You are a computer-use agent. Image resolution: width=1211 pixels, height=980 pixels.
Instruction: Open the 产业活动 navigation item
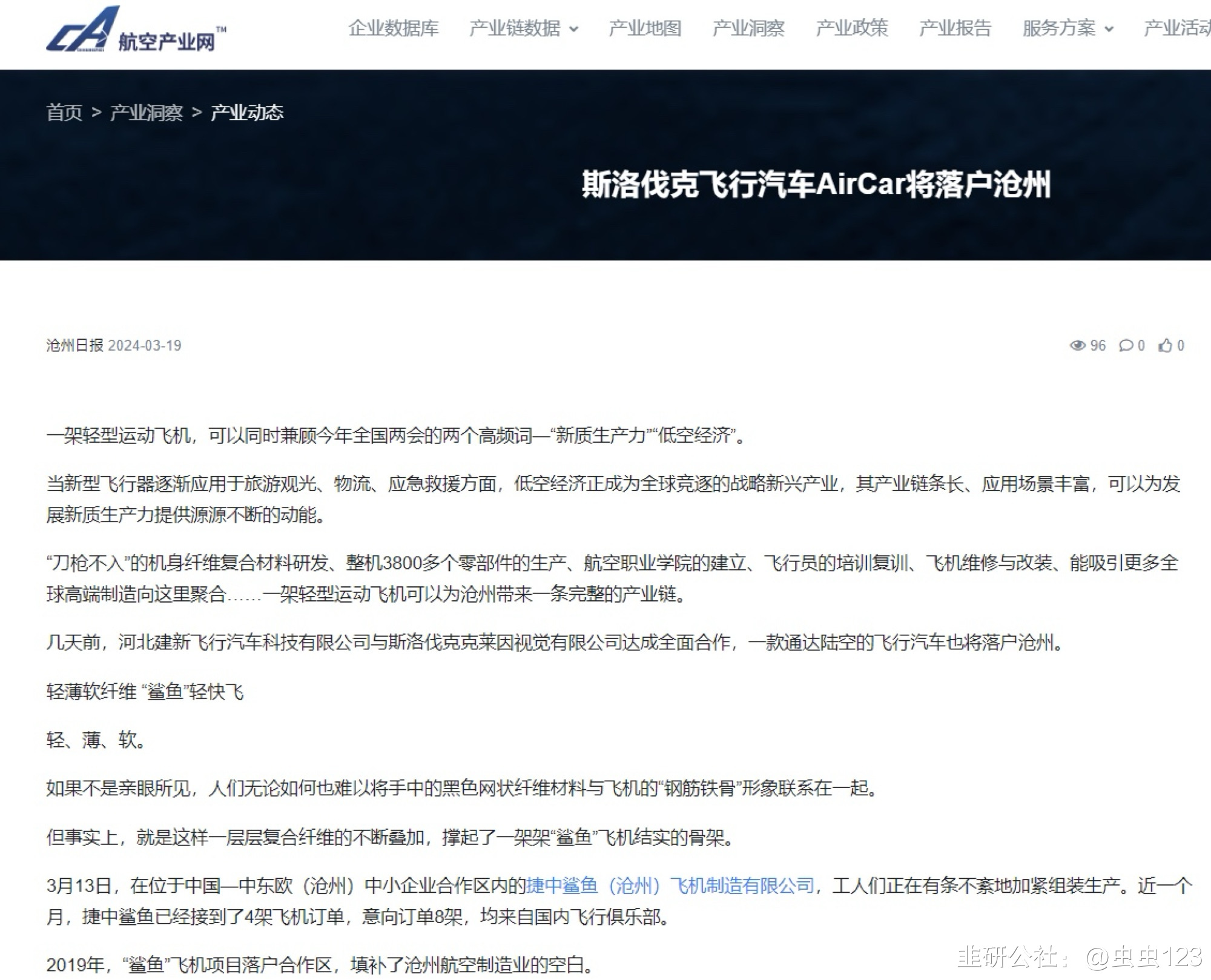[x=1177, y=28]
